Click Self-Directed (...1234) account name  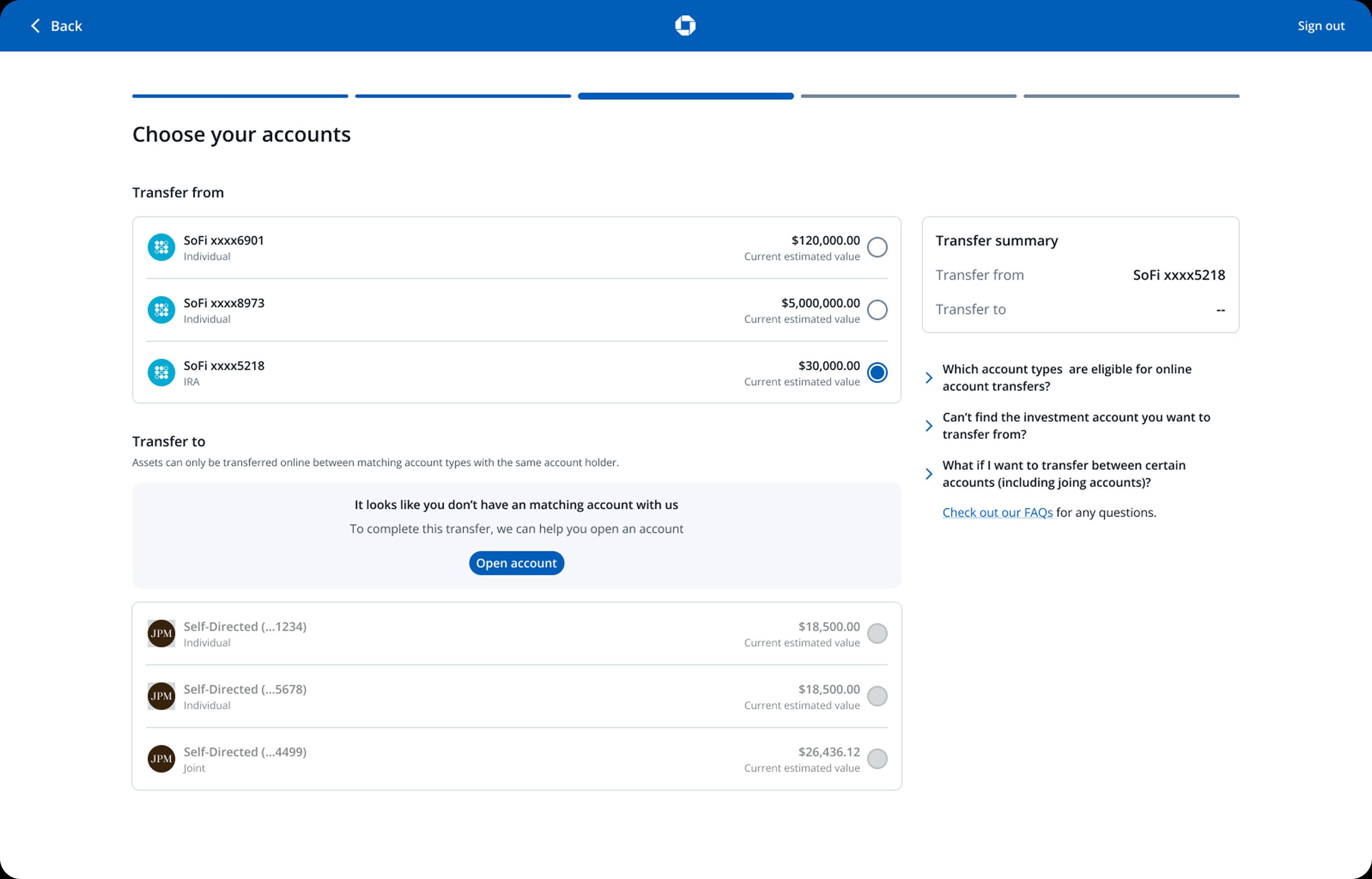(245, 627)
